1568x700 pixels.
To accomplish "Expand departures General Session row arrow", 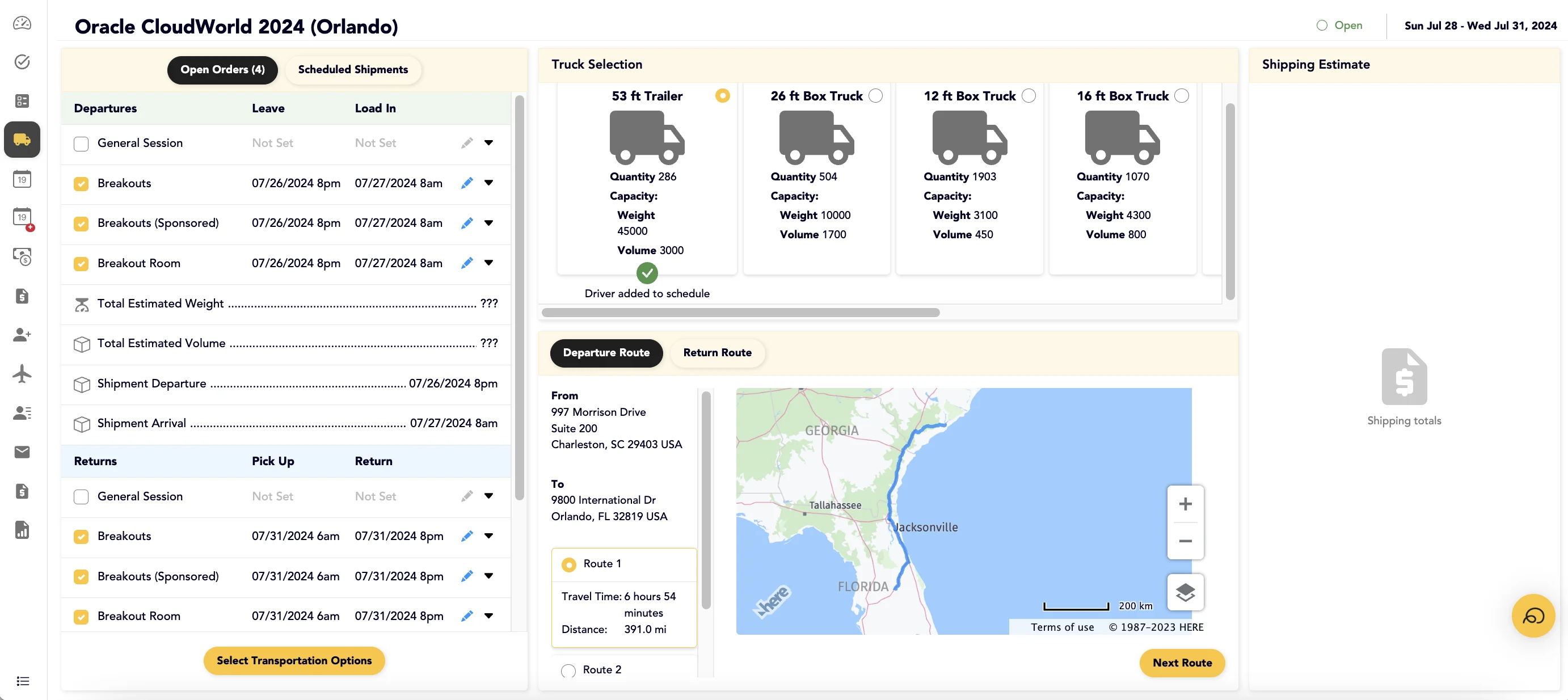I will coord(488,143).
